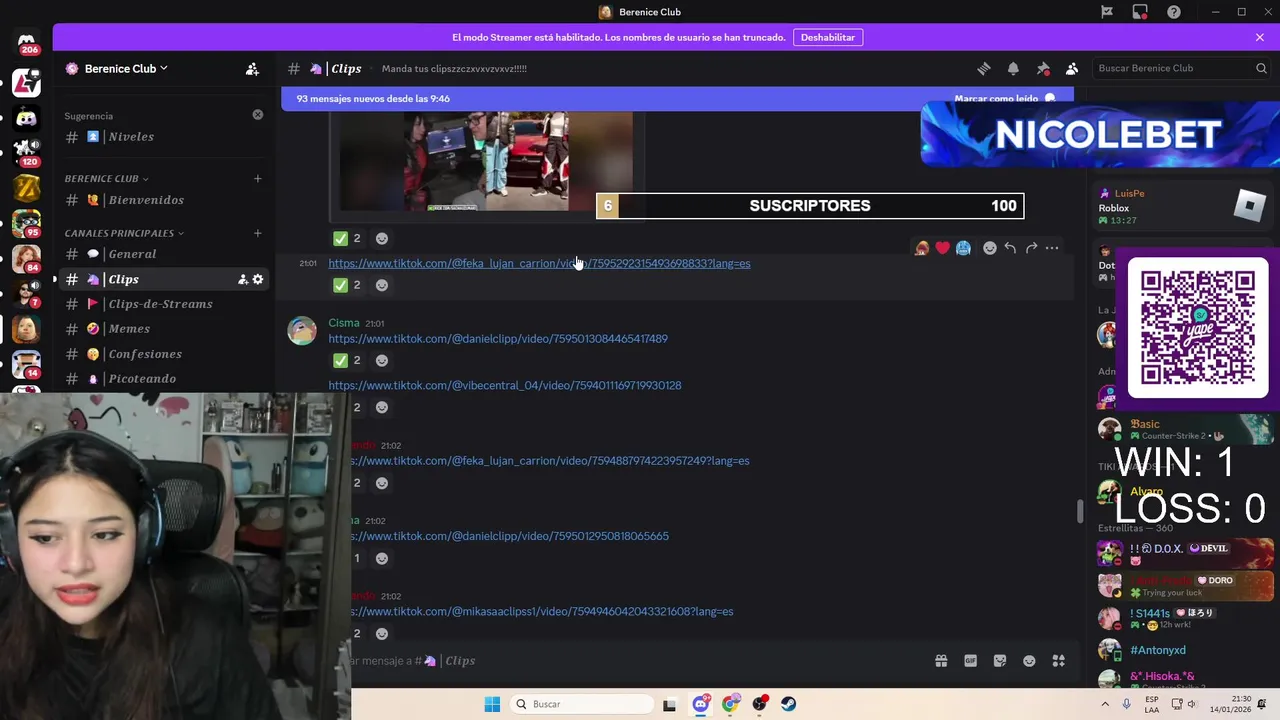Add reaction smiley in message hover toolbar

990,248
